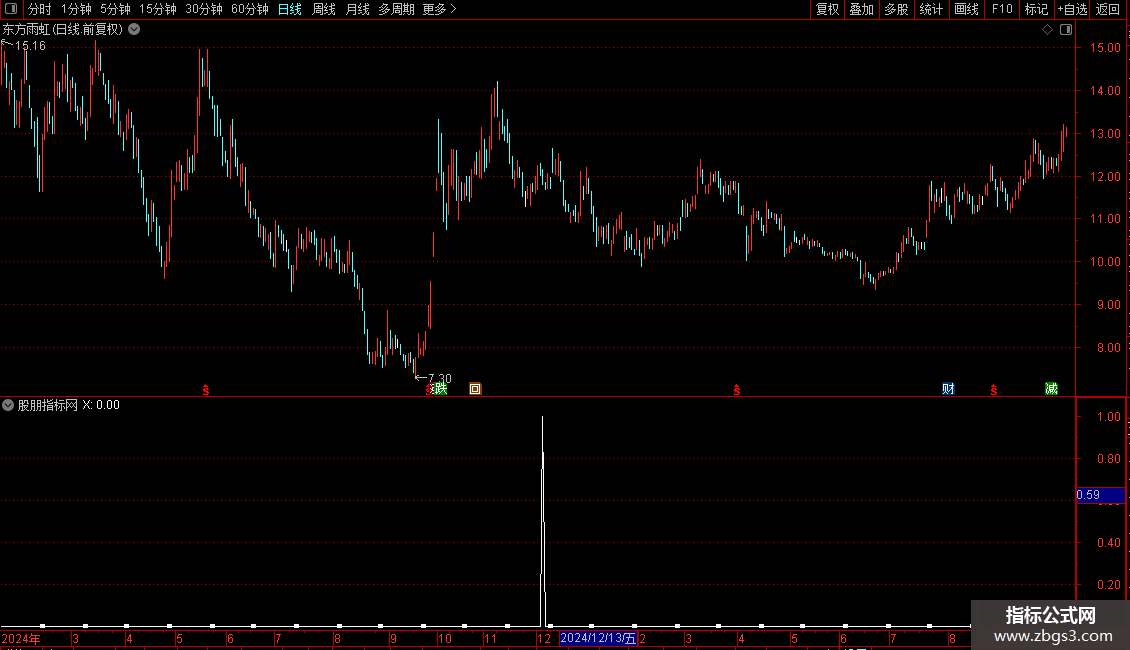Click the 标记 mark button
Image resolution: width=1130 pixels, height=650 pixels.
[1036, 9]
